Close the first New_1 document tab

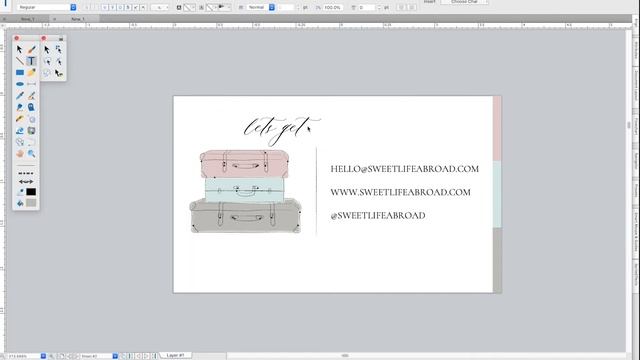coord(4,19)
